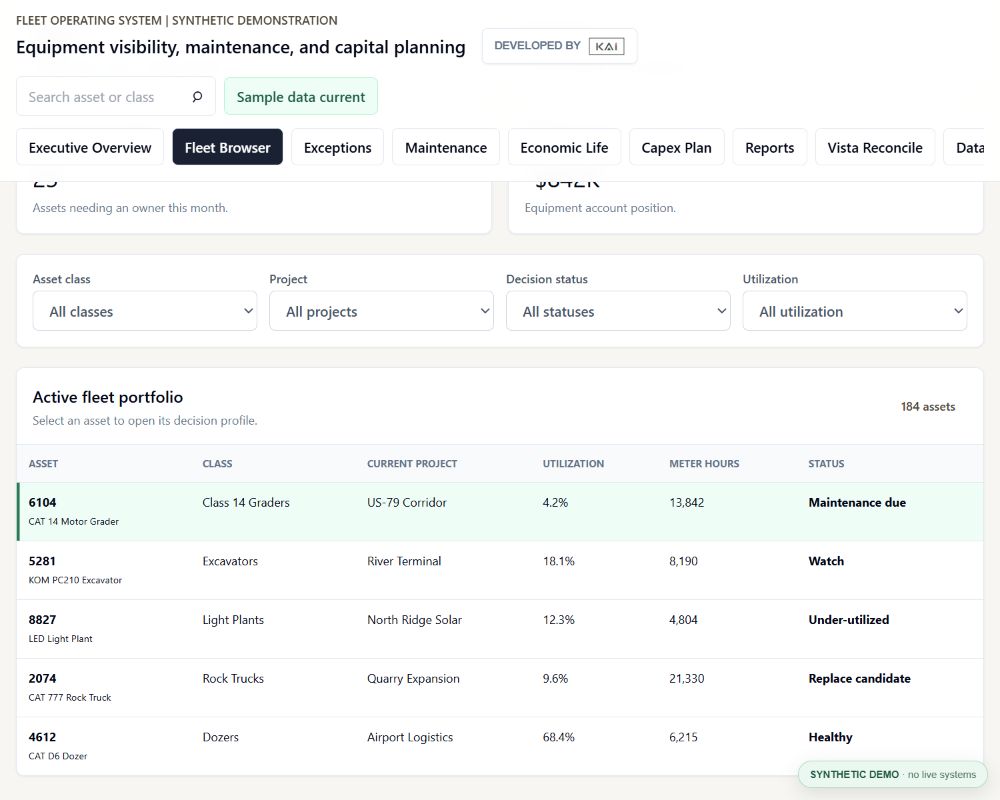This screenshot has width=1000, height=800.
Task: Click the Dozers class cell
Action: coord(221,737)
